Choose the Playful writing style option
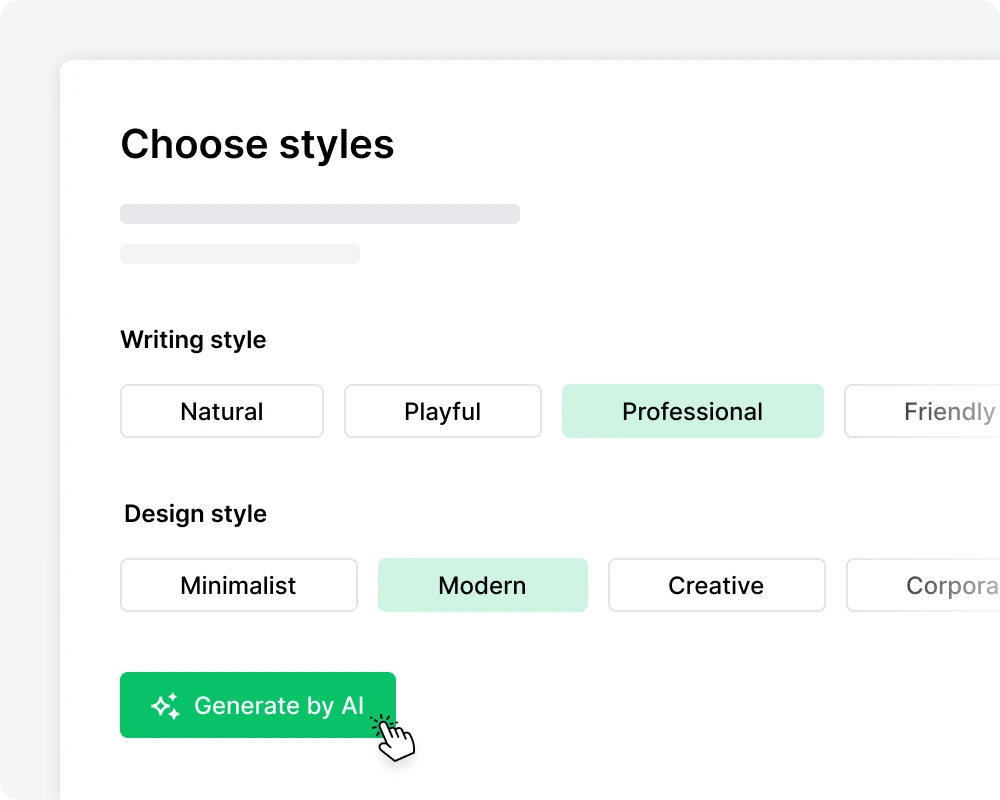Viewport: 1000px width, 800px height. pyautogui.click(x=443, y=411)
